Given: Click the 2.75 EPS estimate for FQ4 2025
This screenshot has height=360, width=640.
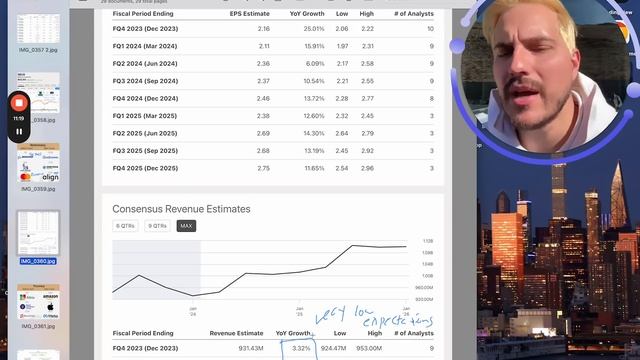Looking at the screenshot, I should pos(264,168).
